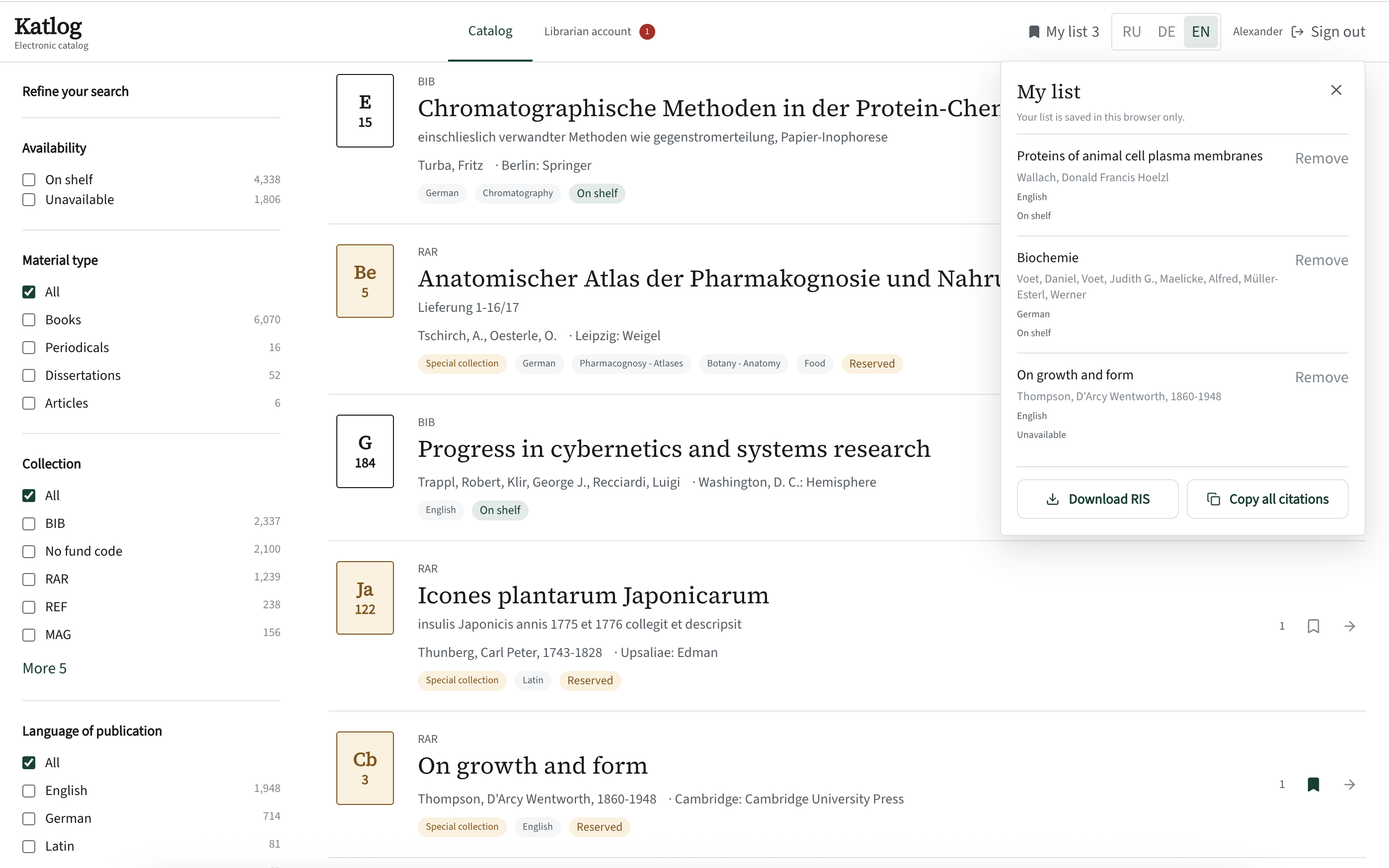
Task: Switch language to DE
Action: 1165,32
